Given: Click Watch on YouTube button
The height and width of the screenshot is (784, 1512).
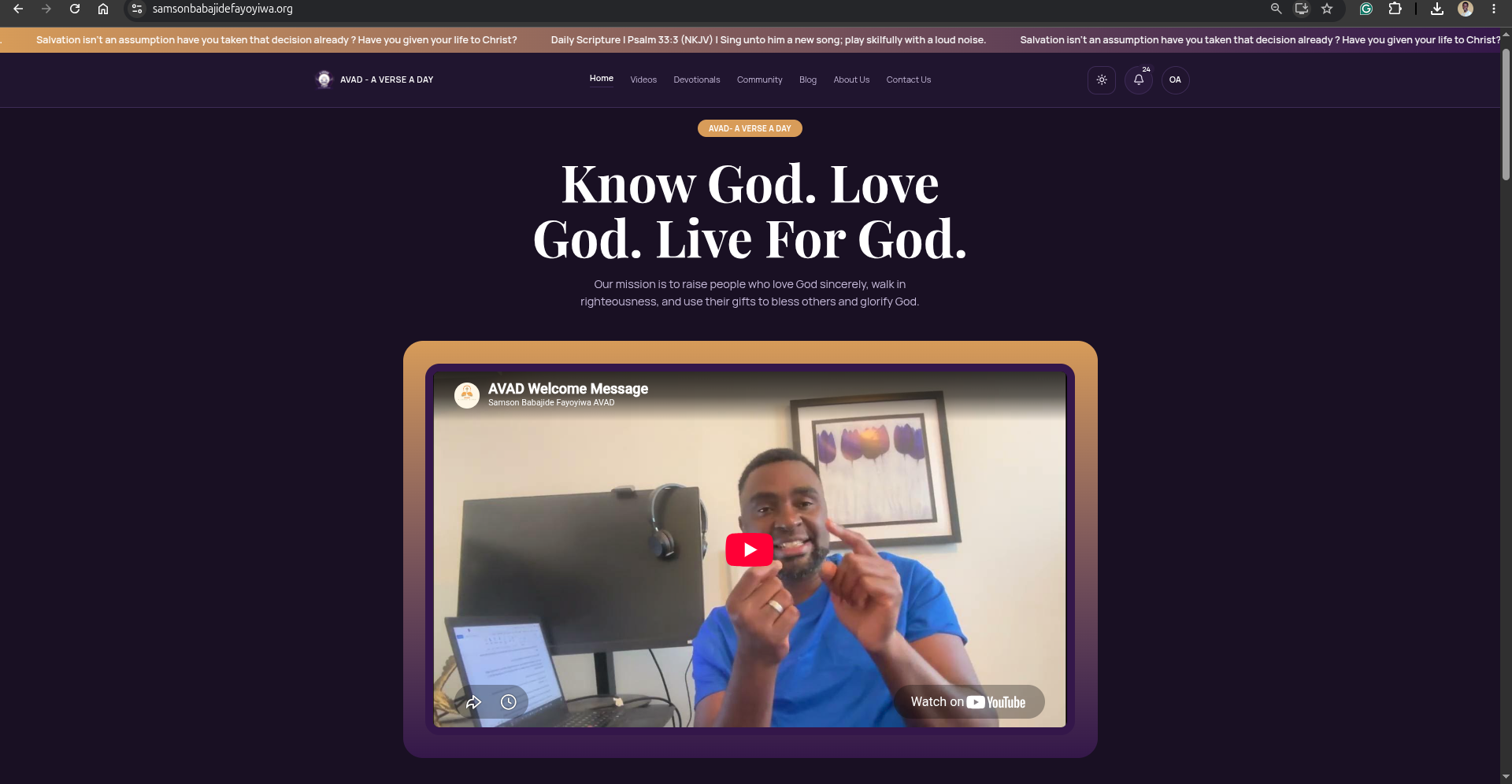Looking at the screenshot, I should point(969,702).
